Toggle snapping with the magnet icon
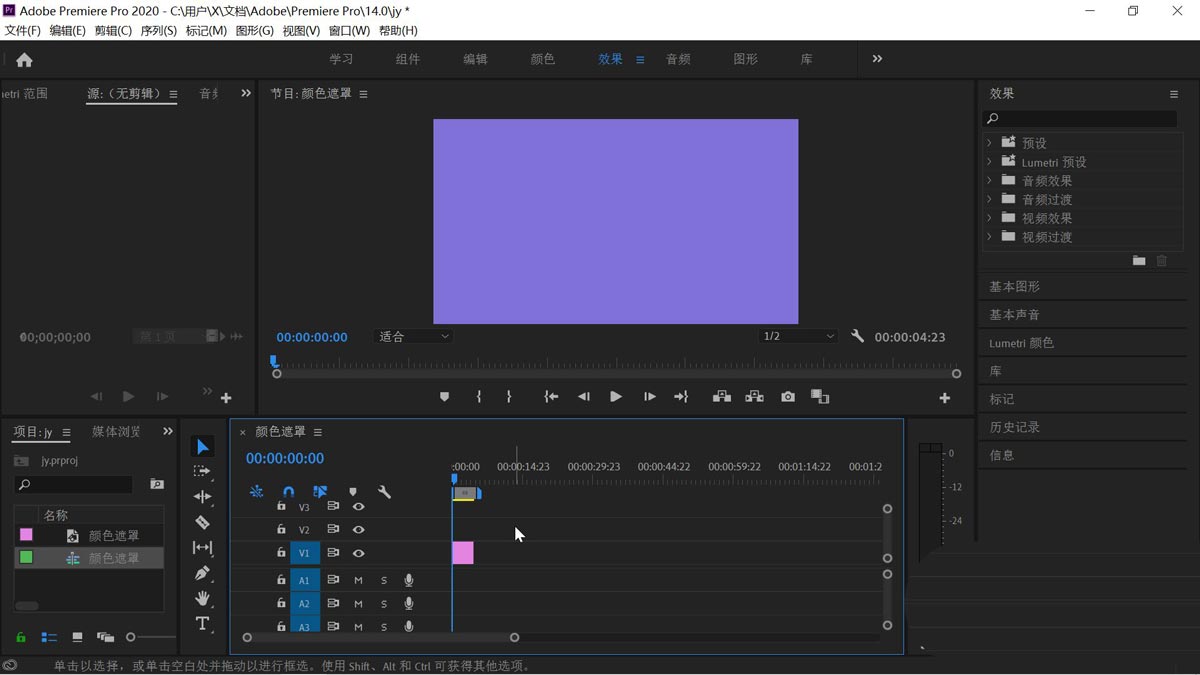1200x675 pixels. click(x=288, y=492)
